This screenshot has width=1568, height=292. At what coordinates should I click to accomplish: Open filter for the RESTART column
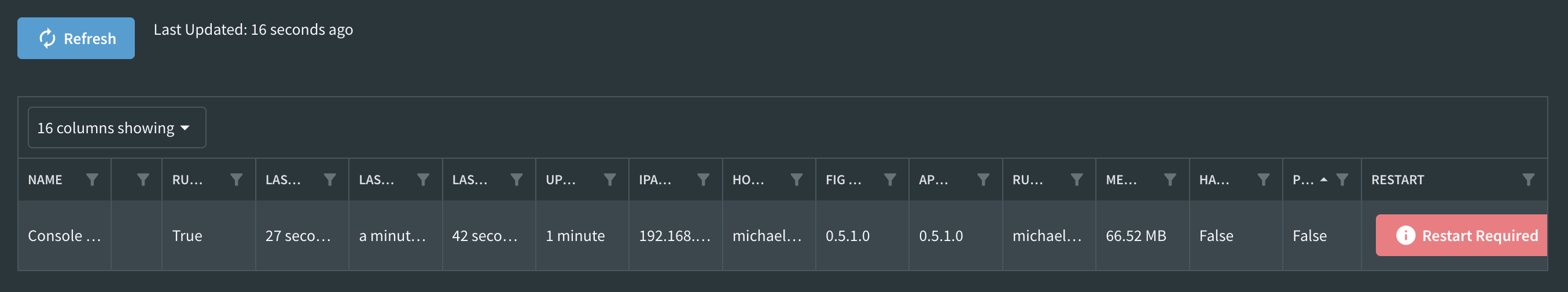click(1528, 179)
